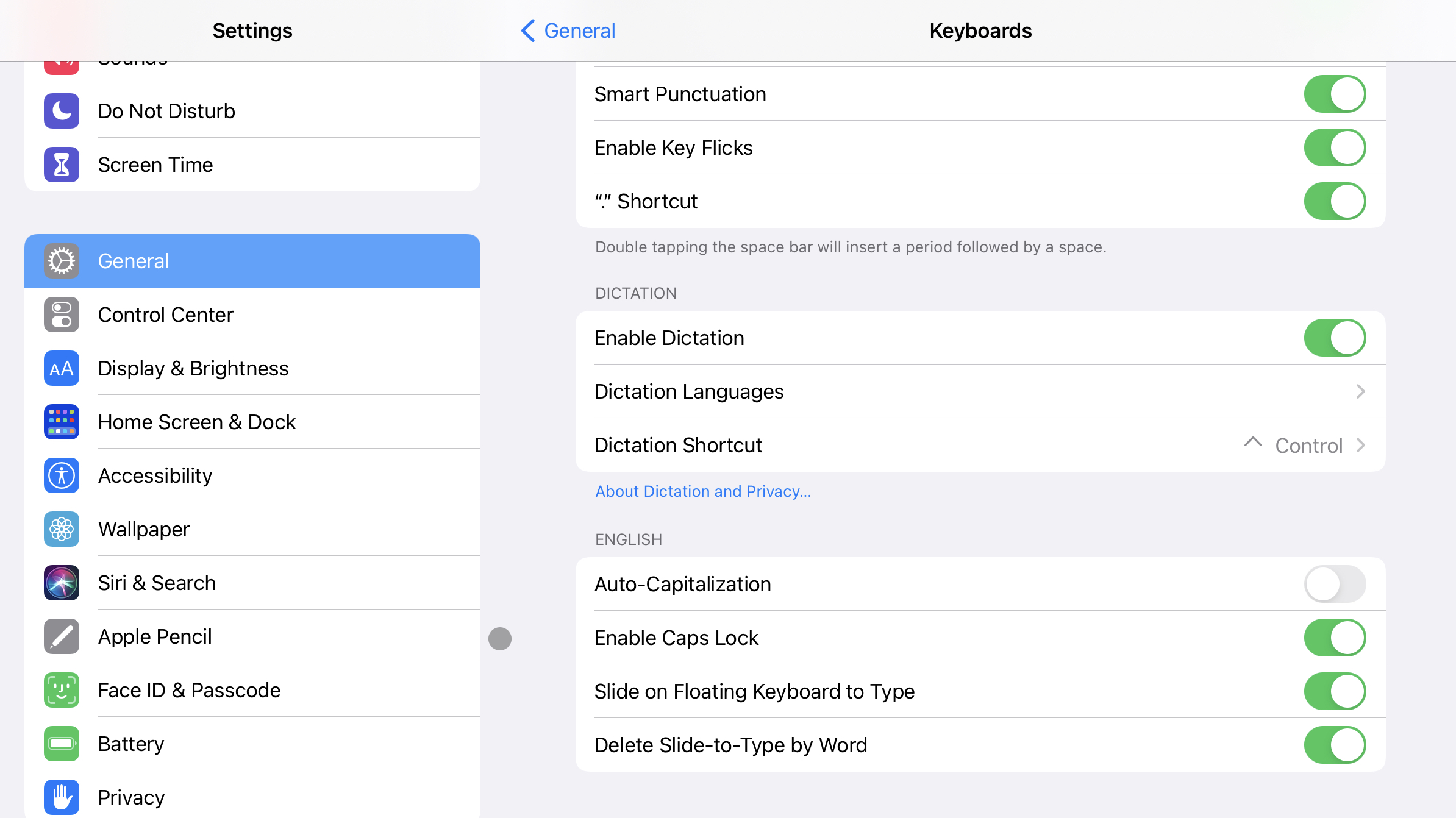Click the Apple Pencil icon
Viewport: 1456px width, 818px height.
(62, 636)
